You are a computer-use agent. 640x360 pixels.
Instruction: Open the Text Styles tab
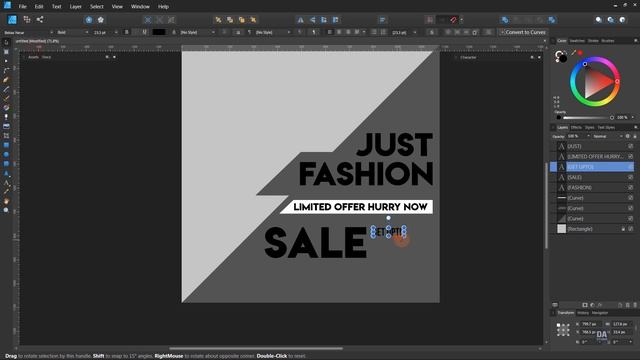(x=606, y=128)
